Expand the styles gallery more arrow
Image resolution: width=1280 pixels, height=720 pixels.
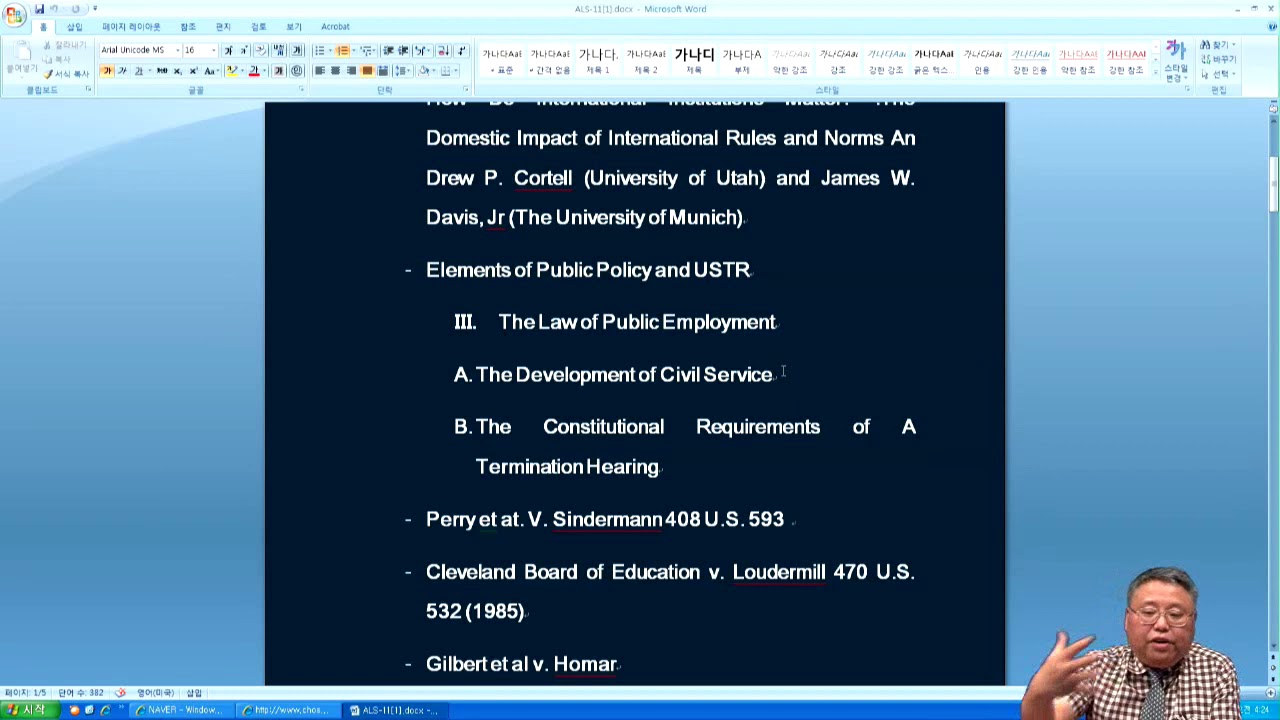(x=1155, y=73)
